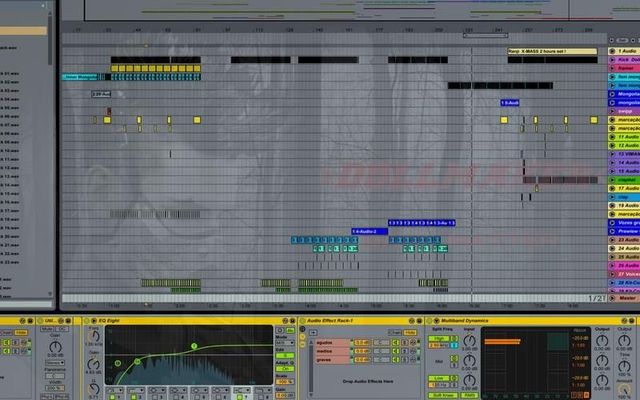Viewport: 640px width, 400px height.
Task: Click the RMS button in Multiband Dynamics
Action: click(469, 395)
